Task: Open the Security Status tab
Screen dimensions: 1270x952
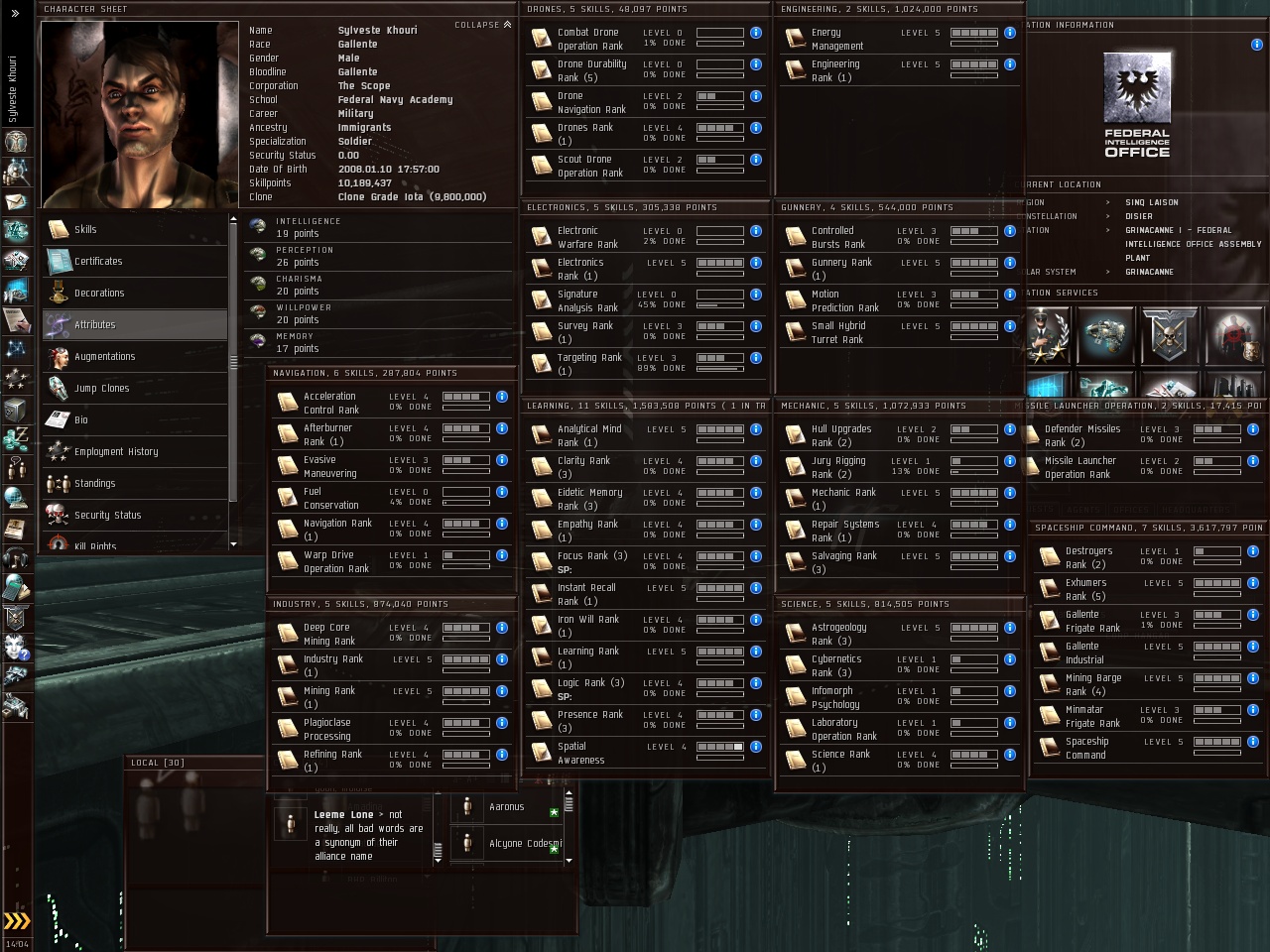Action: pyautogui.click(x=135, y=515)
